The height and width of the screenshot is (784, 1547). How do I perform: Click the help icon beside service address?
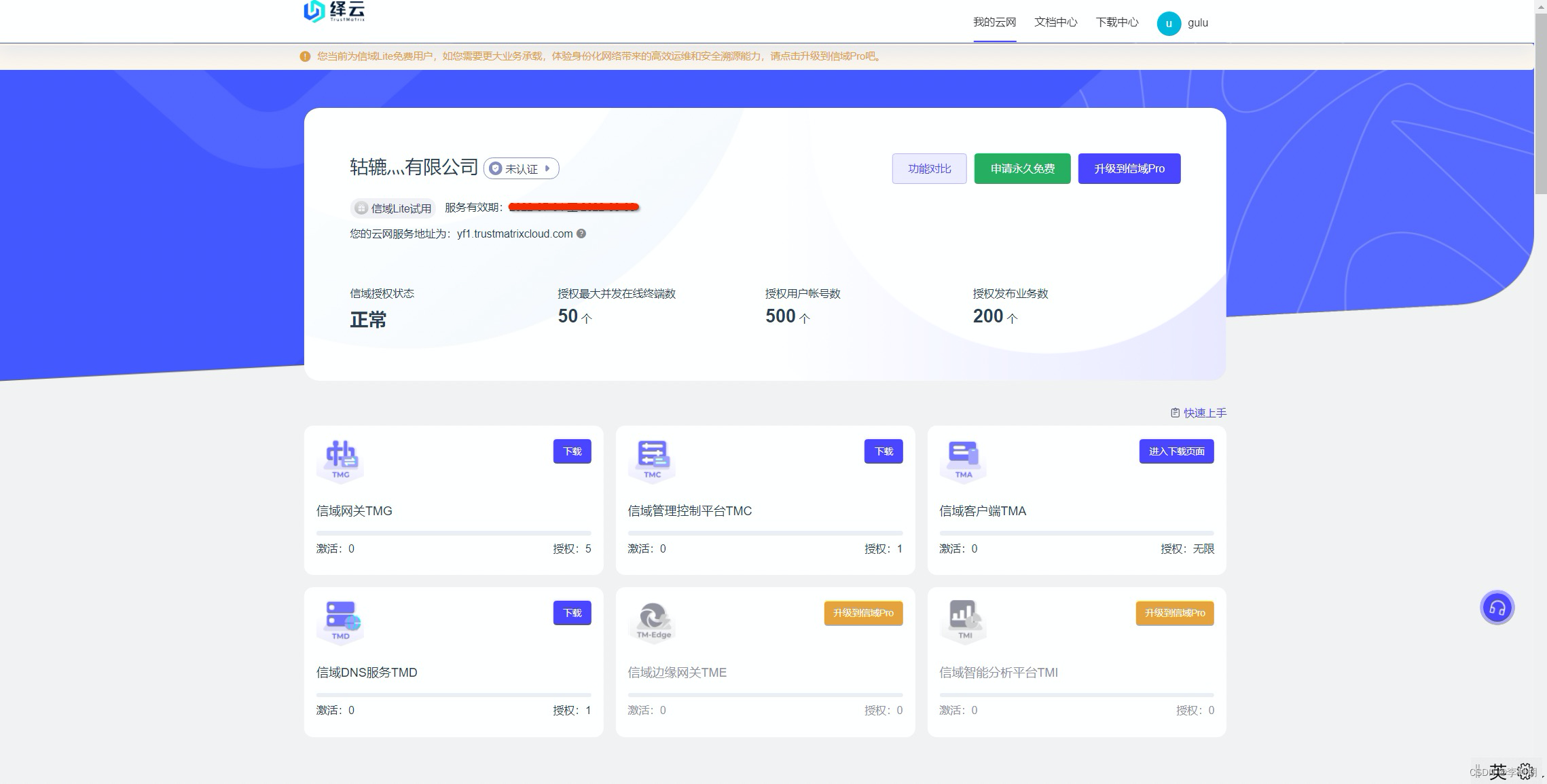click(x=581, y=234)
